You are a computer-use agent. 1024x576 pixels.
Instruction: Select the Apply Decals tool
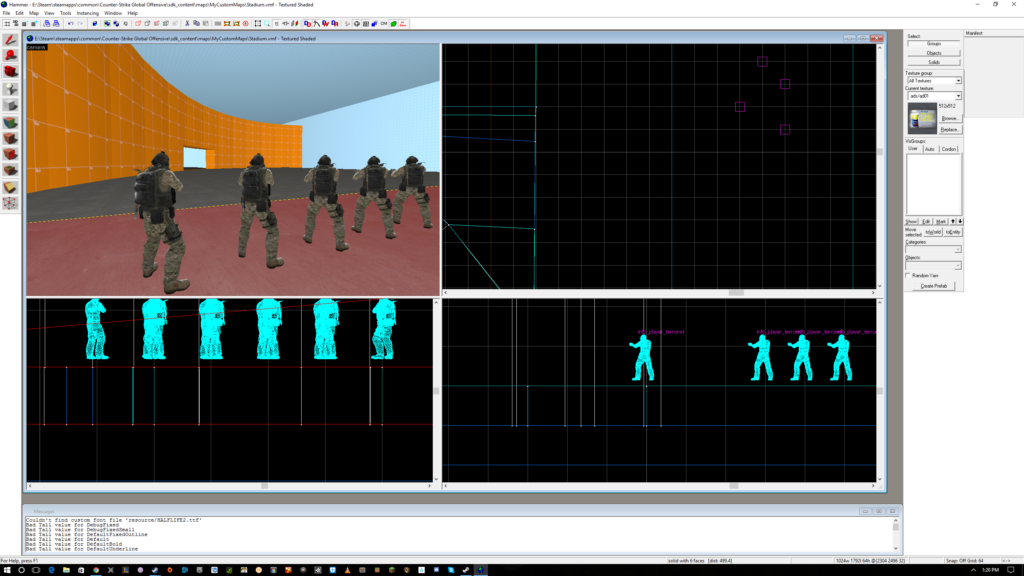[x=10, y=154]
